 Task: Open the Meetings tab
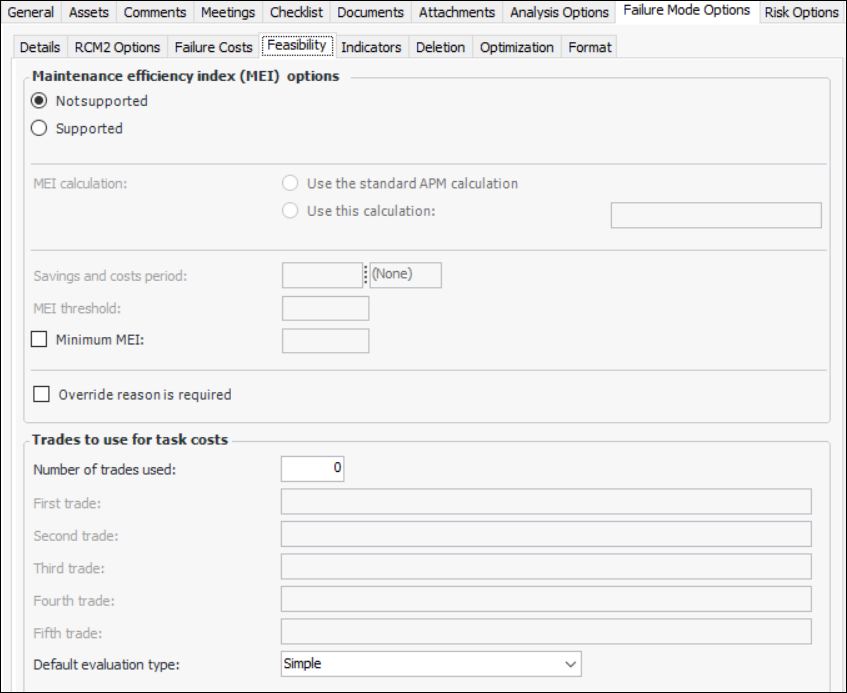click(227, 12)
